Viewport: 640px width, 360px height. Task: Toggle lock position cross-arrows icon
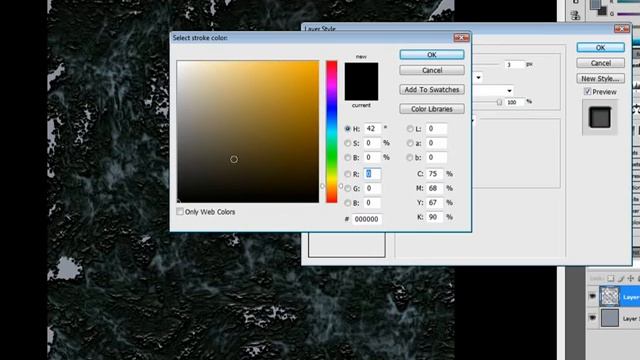pos(631,278)
